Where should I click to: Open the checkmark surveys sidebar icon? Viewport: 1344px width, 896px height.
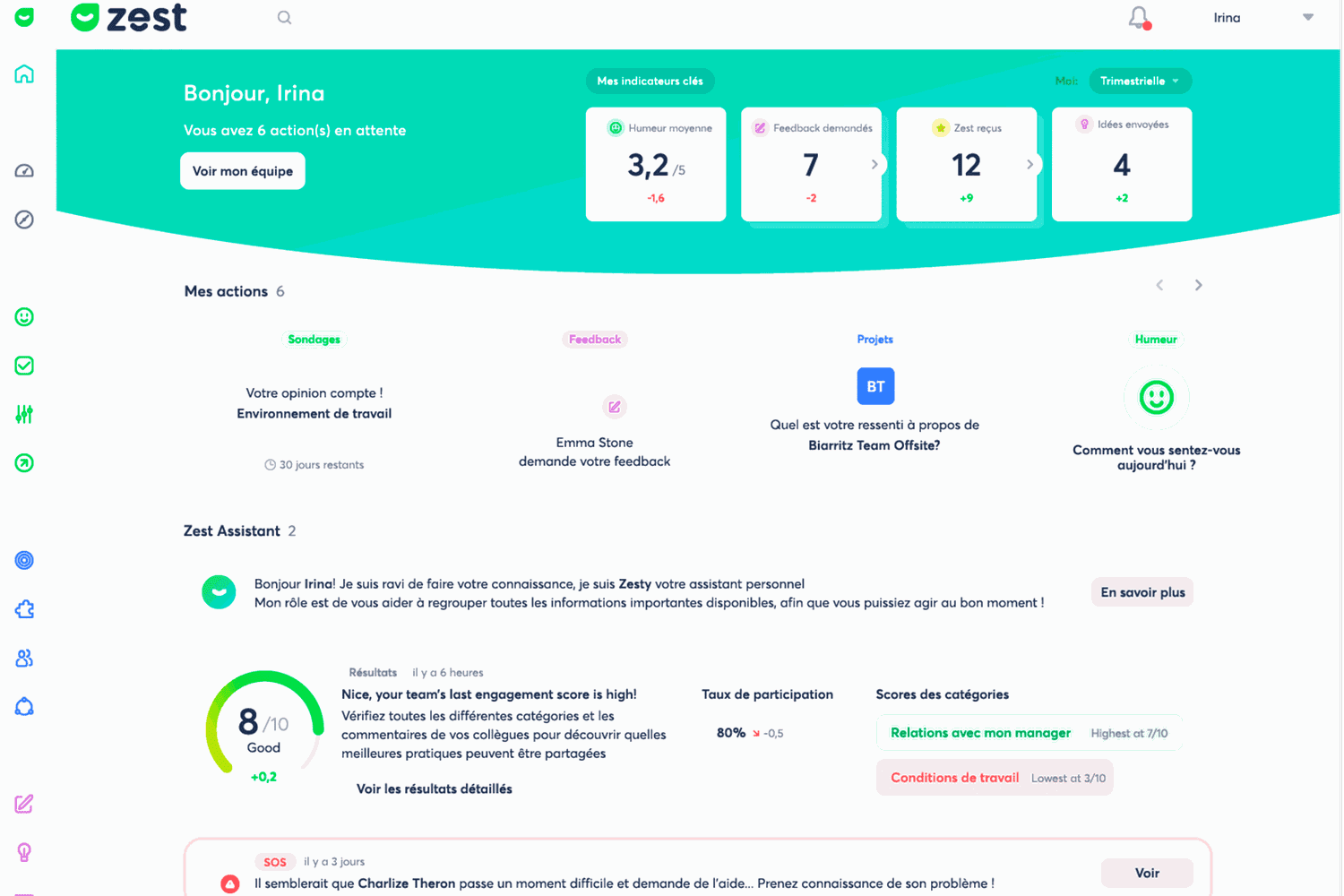click(24, 366)
